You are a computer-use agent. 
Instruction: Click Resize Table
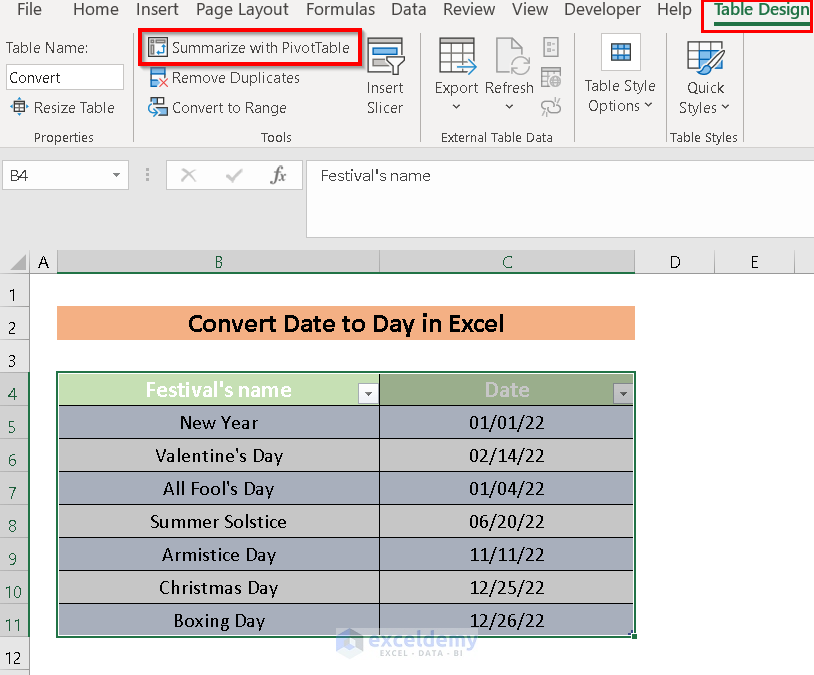pos(62,108)
